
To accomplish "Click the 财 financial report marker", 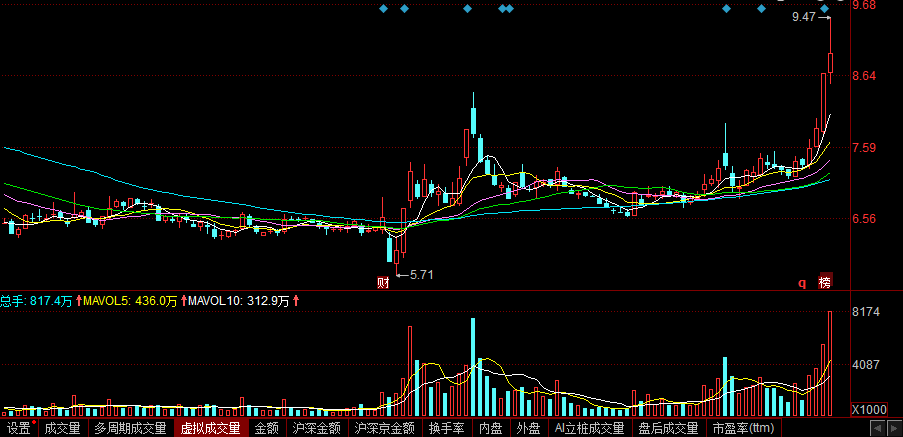I will 383,282.
